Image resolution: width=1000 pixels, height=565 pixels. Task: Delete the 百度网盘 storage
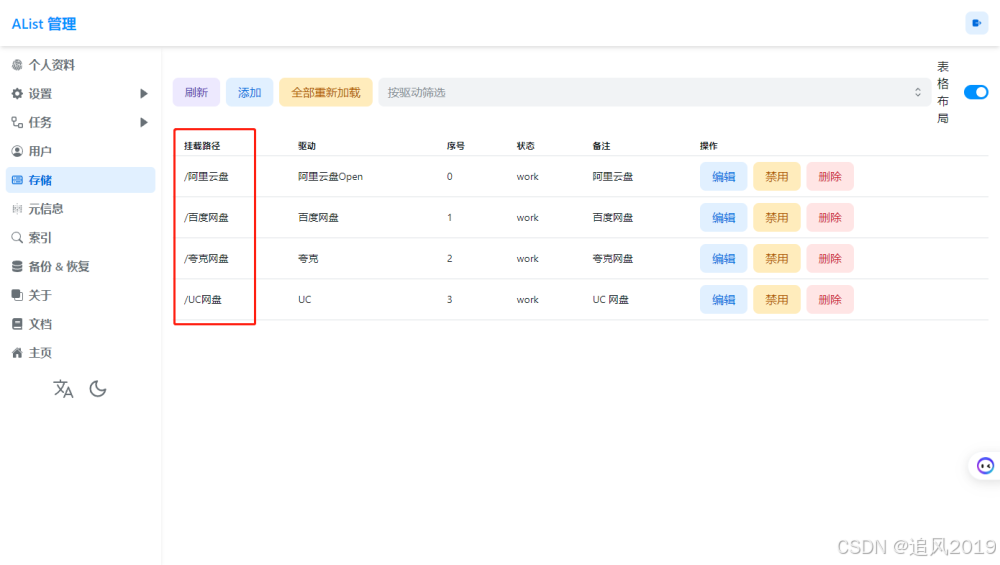pyautogui.click(x=830, y=217)
